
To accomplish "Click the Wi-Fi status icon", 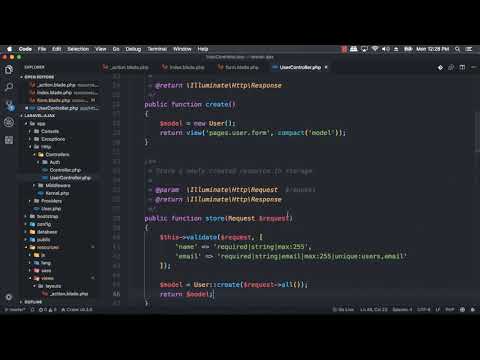I will [375, 49].
